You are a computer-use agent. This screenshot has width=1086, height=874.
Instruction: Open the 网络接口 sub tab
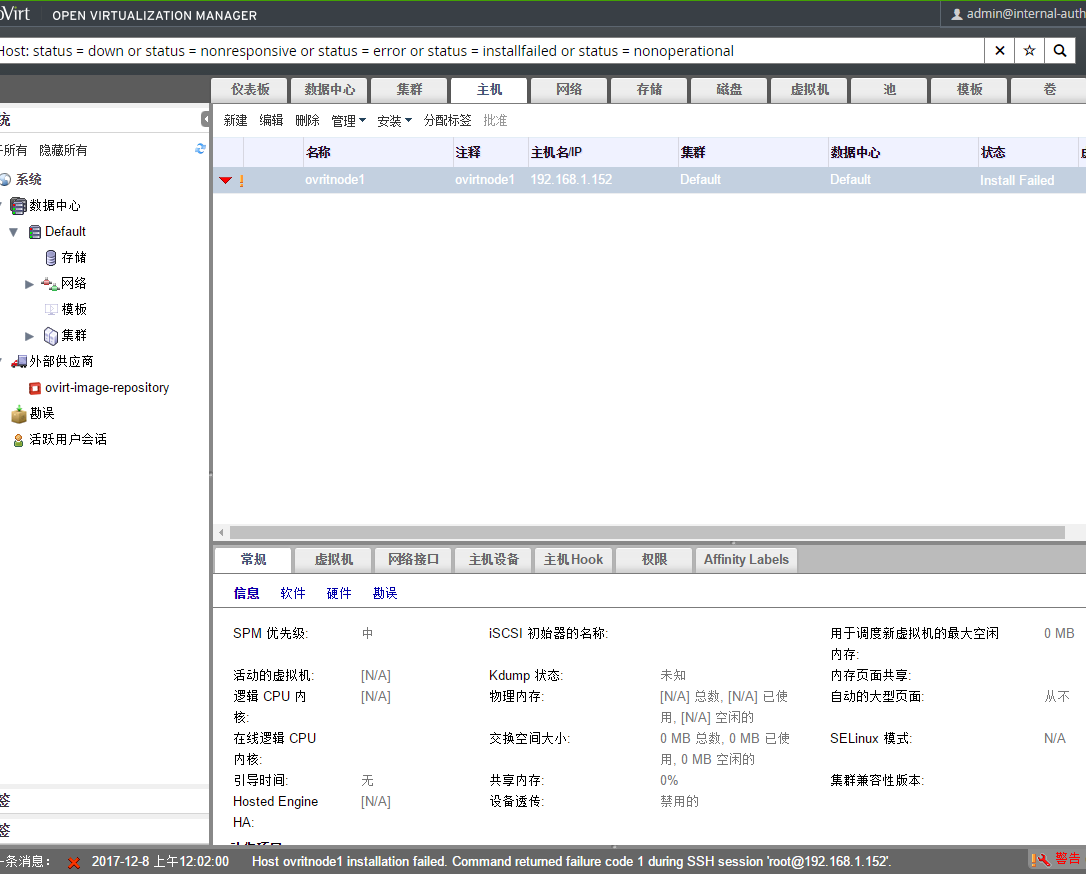click(x=413, y=560)
